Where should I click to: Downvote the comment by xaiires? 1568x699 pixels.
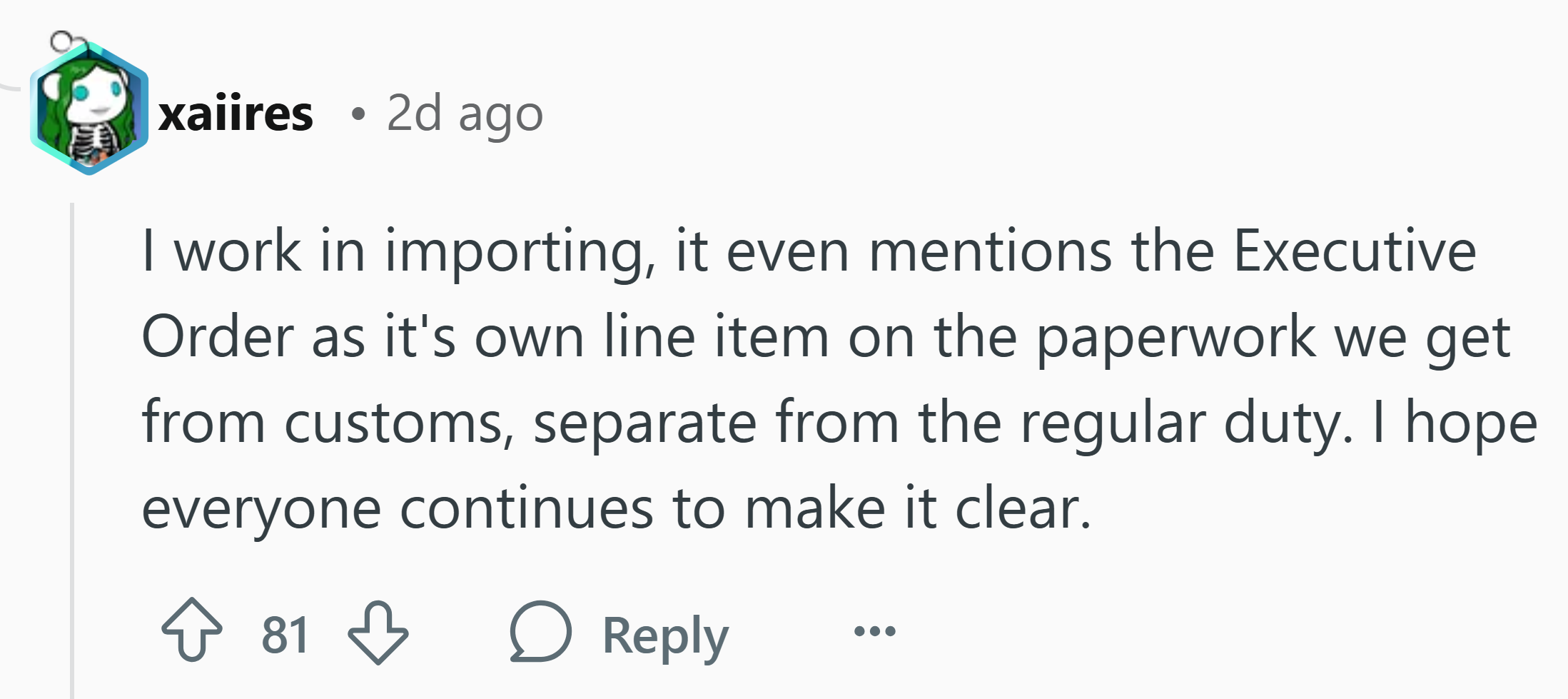pos(378,633)
